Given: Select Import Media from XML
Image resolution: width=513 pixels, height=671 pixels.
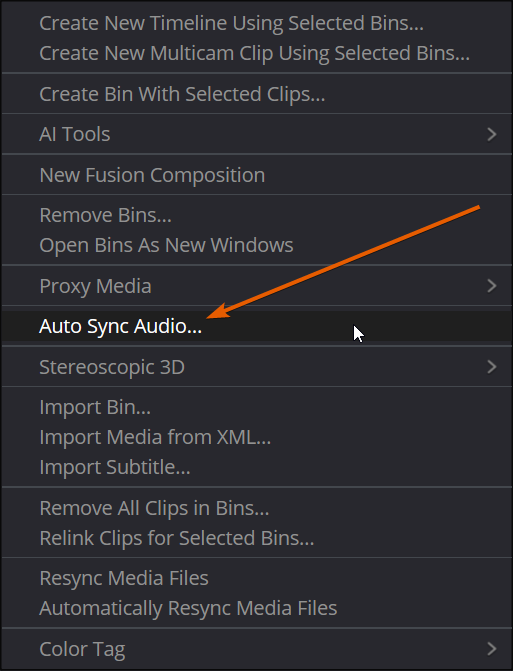Looking at the screenshot, I should [x=257, y=437].
